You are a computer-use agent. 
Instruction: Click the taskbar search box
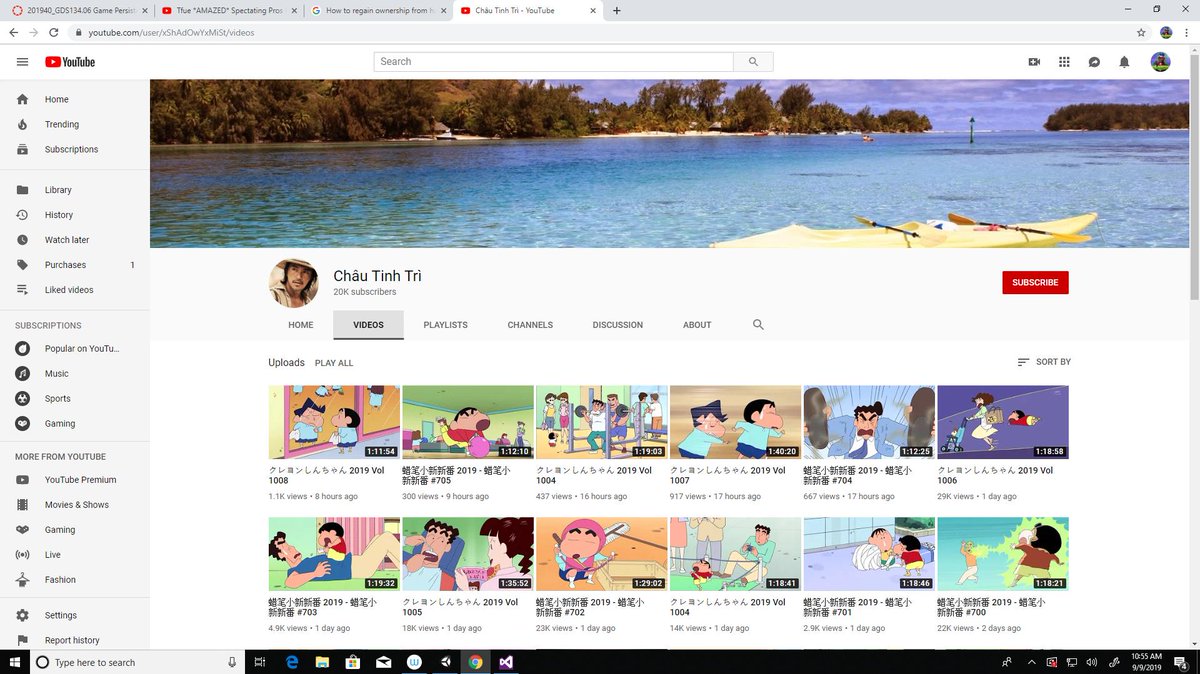coord(136,662)
